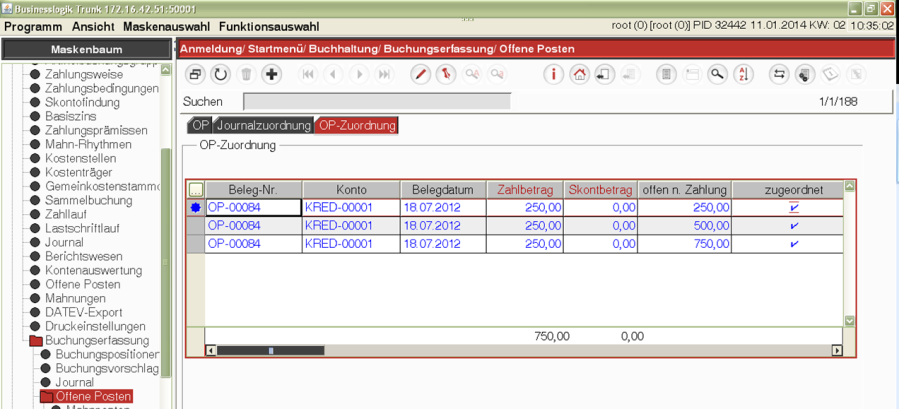Toggle zugeordnet checkbox in the 750,00 open row
This screenshot has height=409, width=899.
pyautogui.click(x=794, y=244)
